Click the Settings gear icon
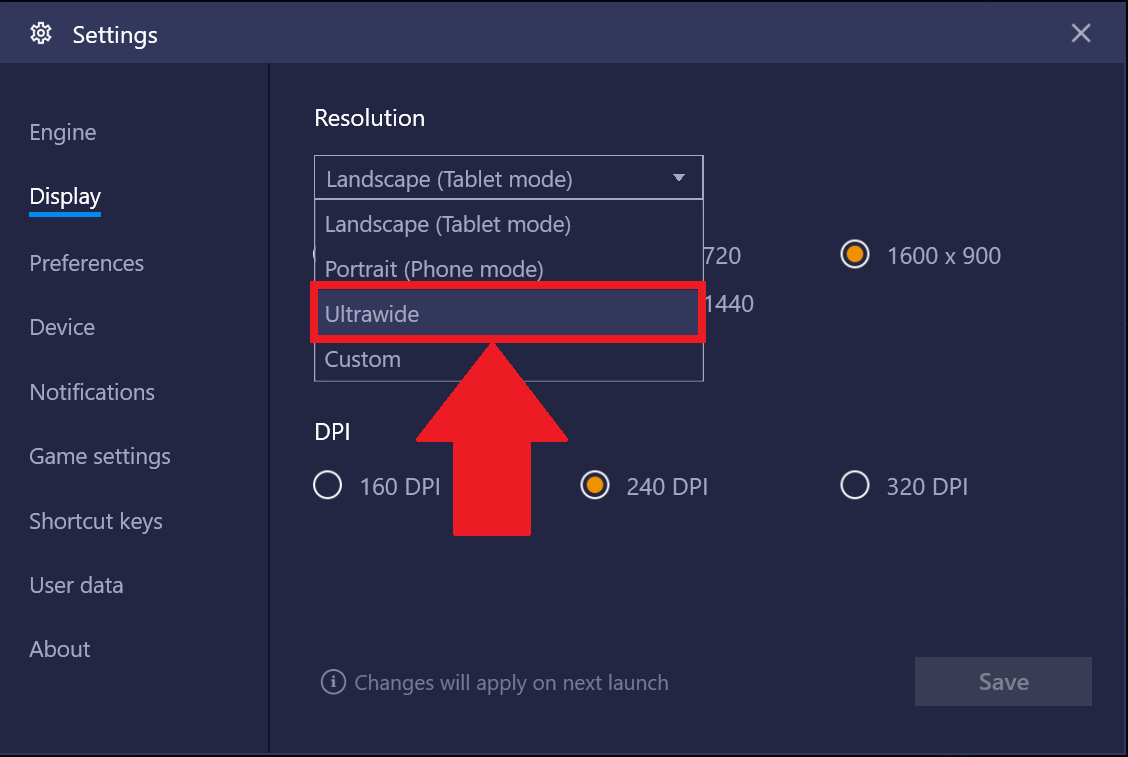The height and width of the screenshot is (757, 1128). (x=41, y=34)
